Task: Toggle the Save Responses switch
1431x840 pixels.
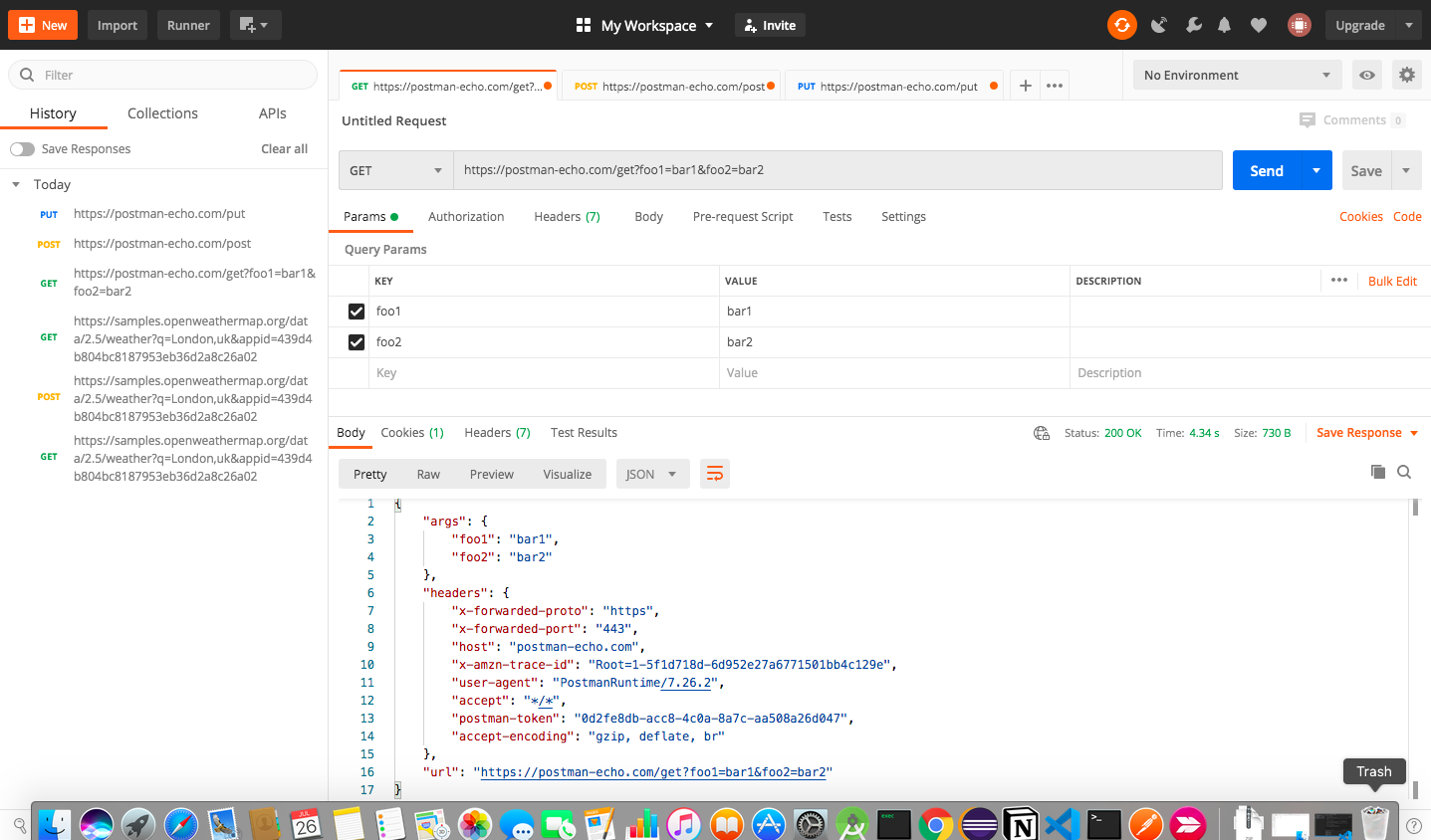Action: click(x=22, y=149)
